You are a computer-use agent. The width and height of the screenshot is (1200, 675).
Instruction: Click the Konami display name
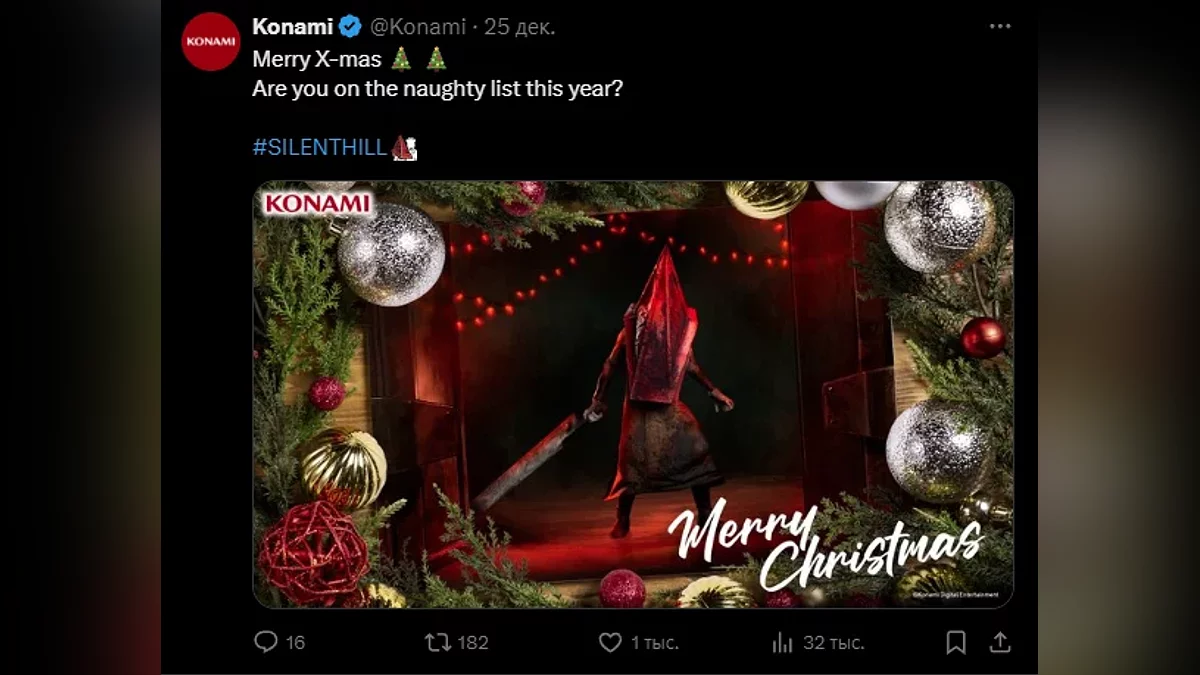tap(292, 27)
